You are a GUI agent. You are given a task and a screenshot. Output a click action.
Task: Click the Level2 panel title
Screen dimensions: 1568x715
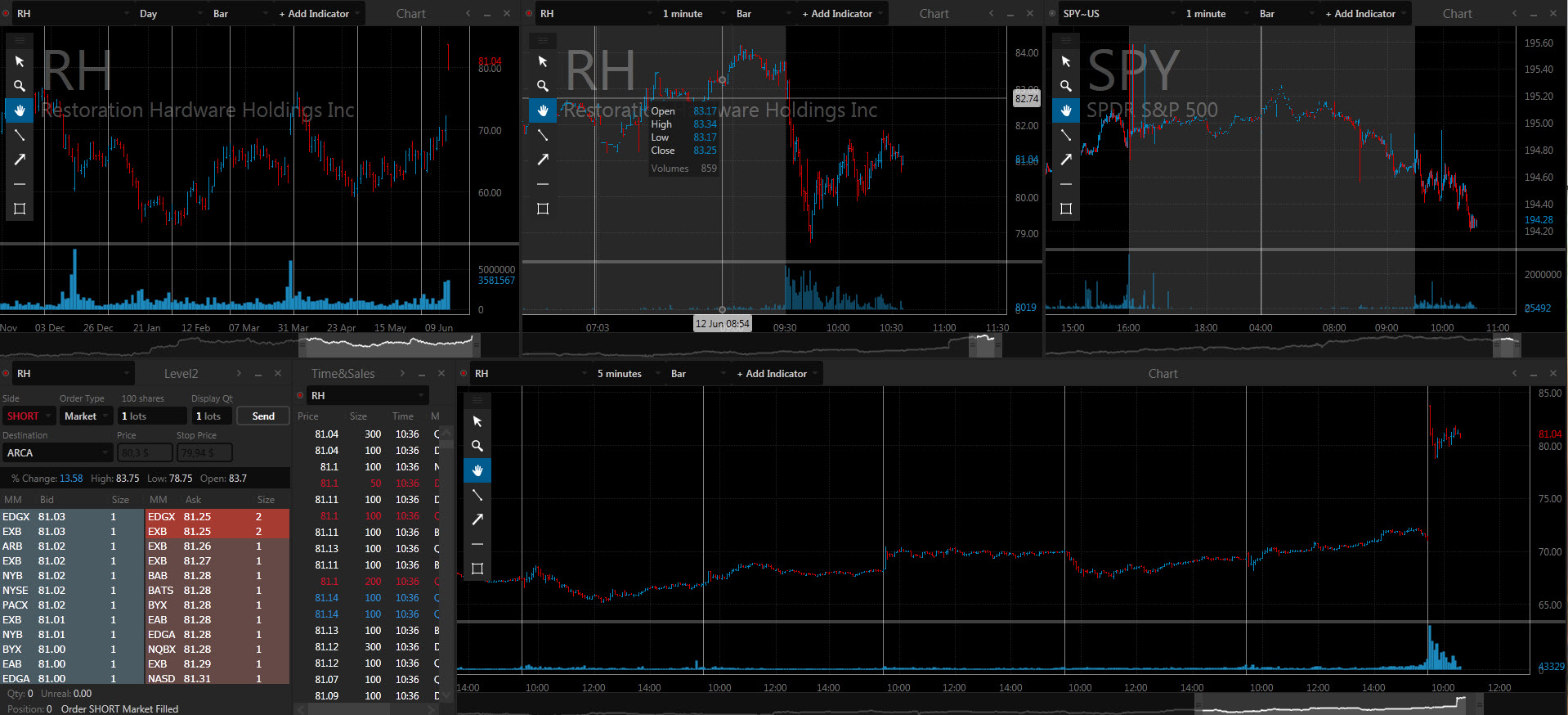[x=181, y=374]
